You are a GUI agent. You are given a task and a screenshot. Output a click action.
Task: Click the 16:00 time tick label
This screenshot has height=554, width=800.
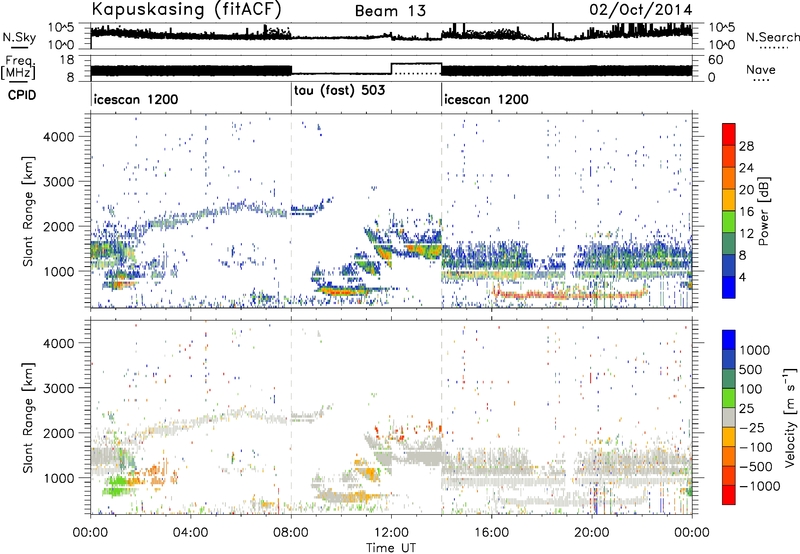[x=491, y=533]
